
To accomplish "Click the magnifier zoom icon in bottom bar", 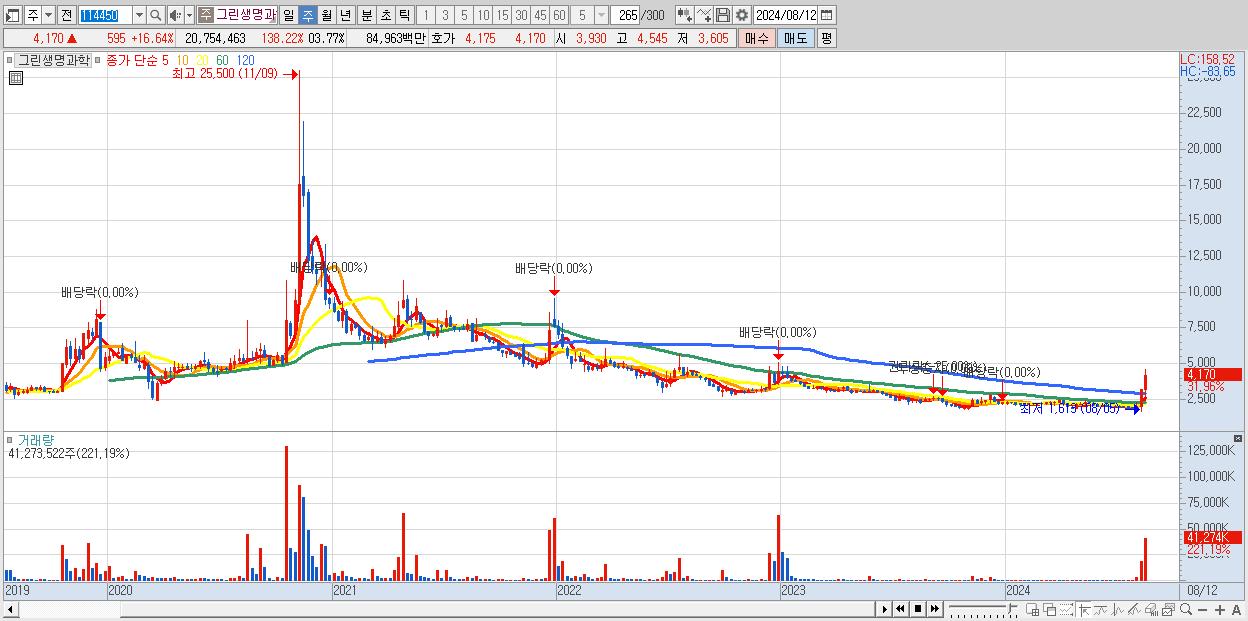I will click(1186, 609).
